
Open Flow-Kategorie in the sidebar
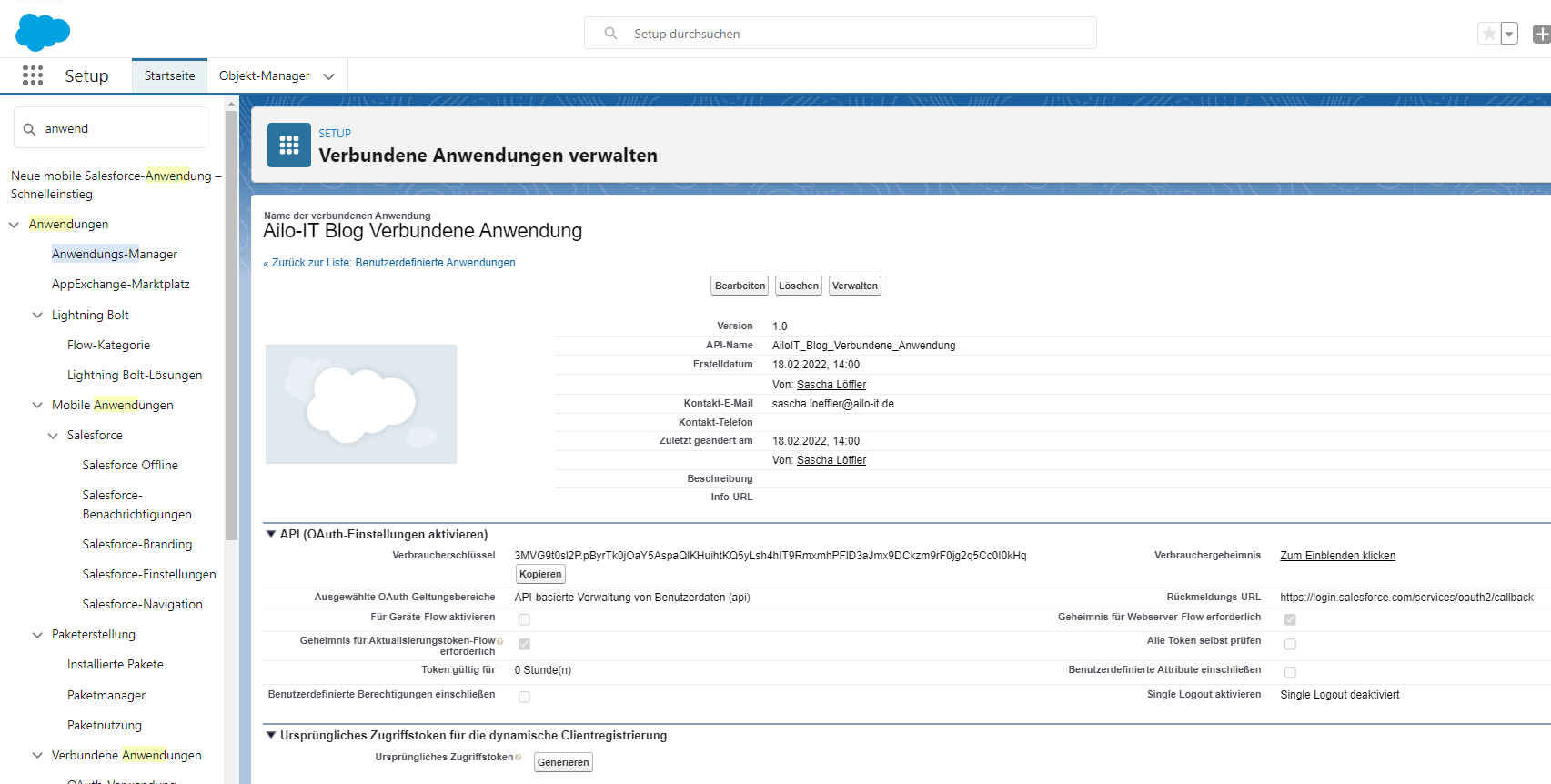pos(108,346)
